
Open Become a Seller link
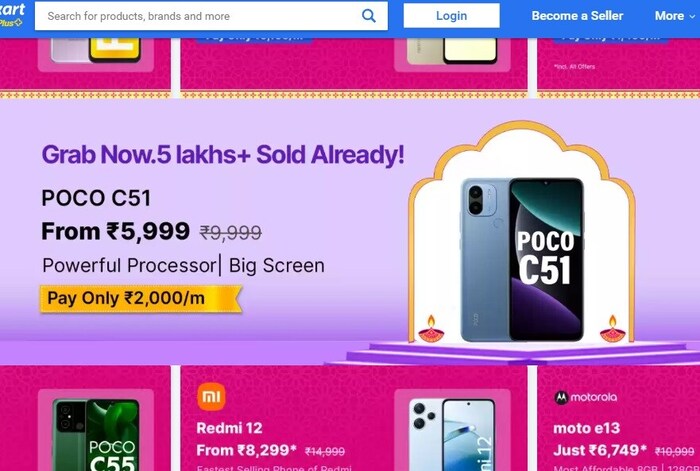(x=577, y=16)
